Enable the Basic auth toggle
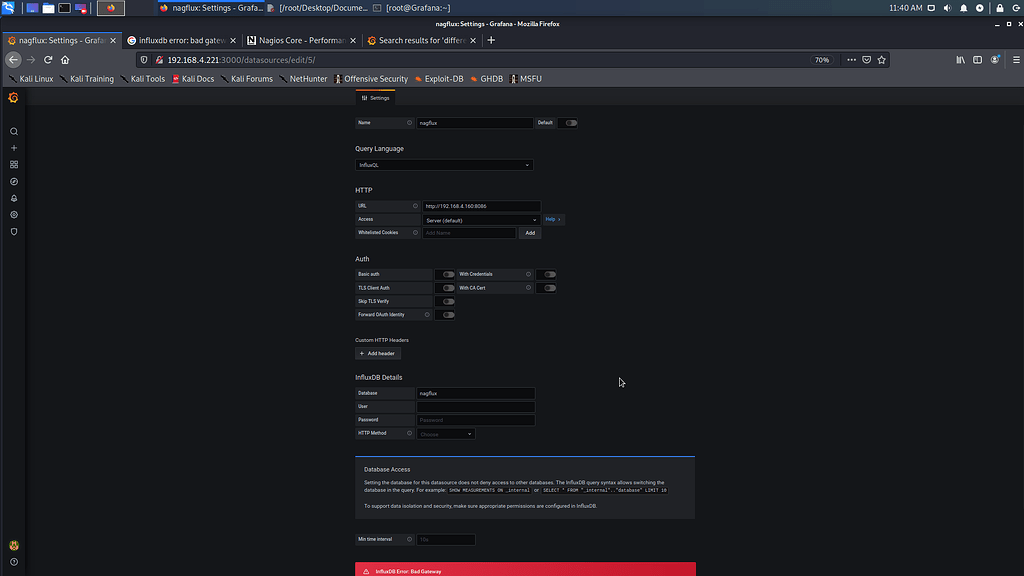This screenshot has height=576, width=1024. [x=447, y=274]
